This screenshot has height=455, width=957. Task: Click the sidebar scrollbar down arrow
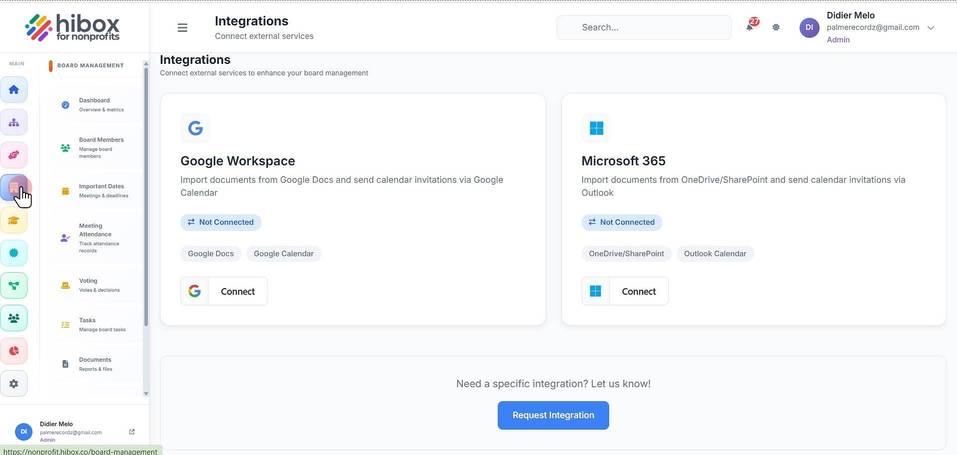tap(146, 394)
